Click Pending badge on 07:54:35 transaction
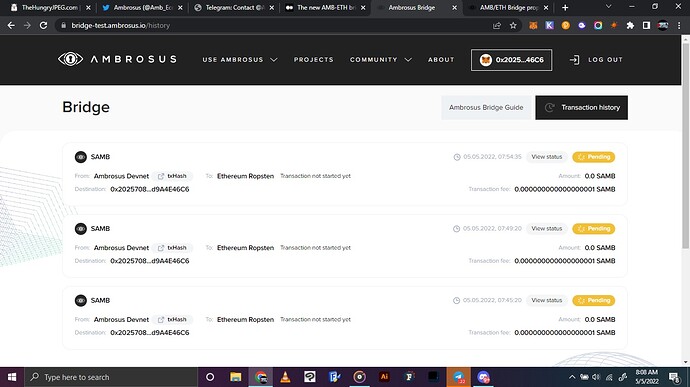The height and width of the screenshot is (387, 690). click(594, 157)
